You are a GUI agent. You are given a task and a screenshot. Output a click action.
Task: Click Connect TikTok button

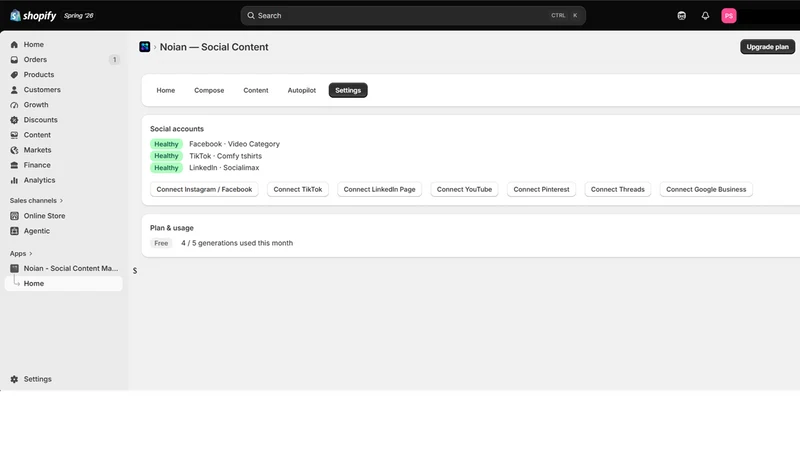[x=298, y=189]
